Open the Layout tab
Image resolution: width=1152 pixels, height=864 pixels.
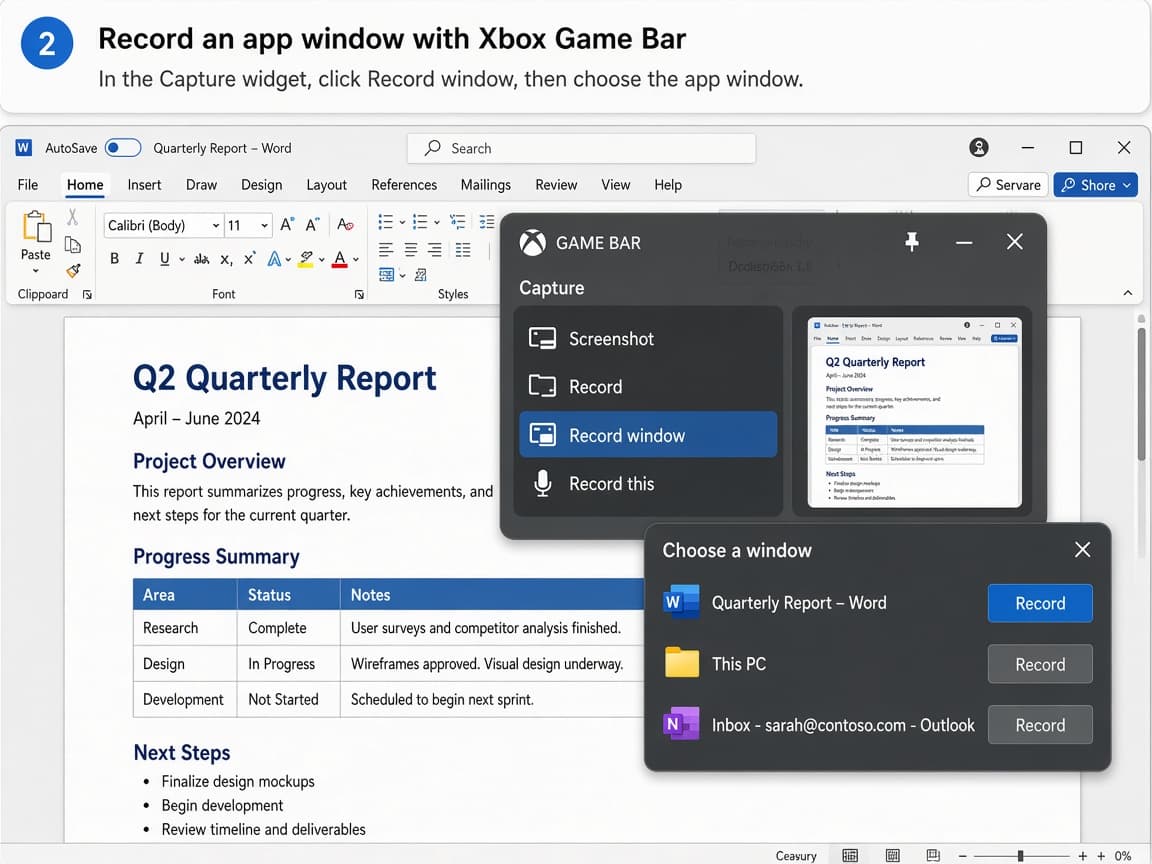coord(326,185)
